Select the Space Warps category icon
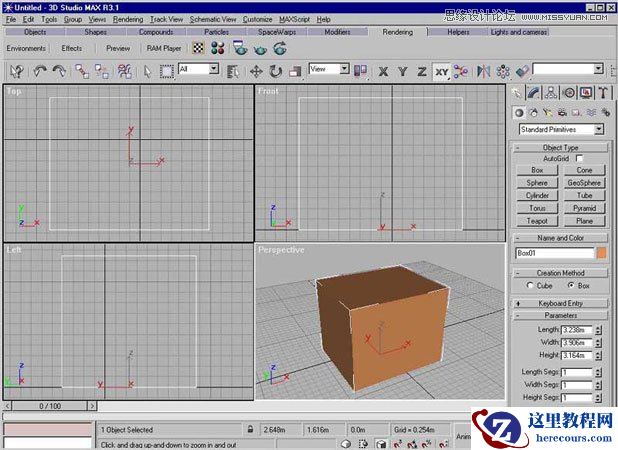This screenshot has width=618, height=450. click(x=591, y=113)
